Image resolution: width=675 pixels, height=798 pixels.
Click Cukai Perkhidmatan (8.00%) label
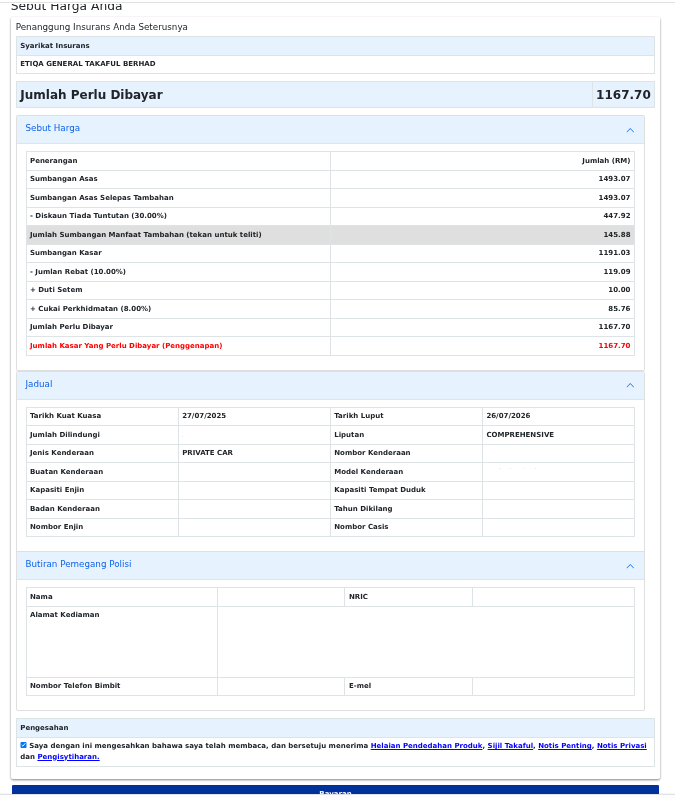(91, 308)
